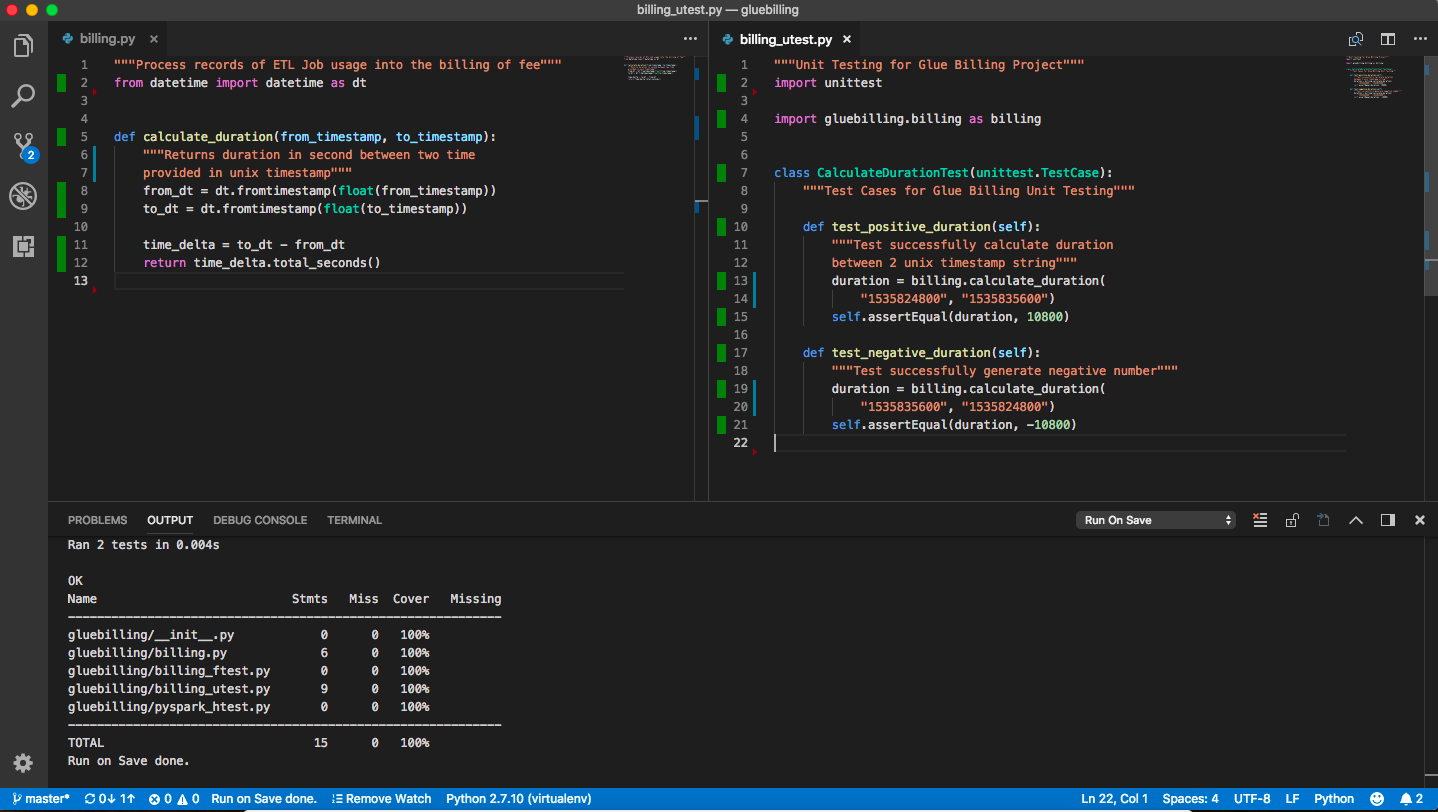This screenshot has height=812, width=1438.
Task: Switch to the billing.py editor tab
Action: click(x=106, y=39)
